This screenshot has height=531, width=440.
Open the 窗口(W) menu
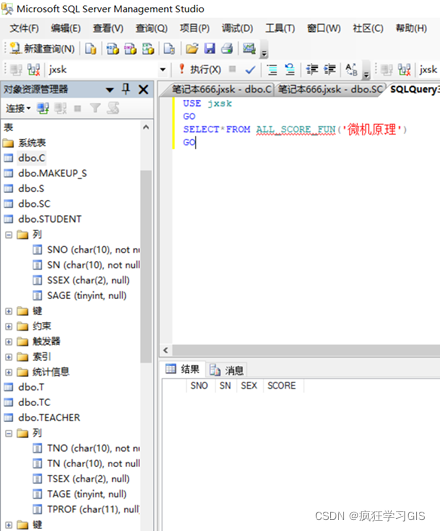324,28
